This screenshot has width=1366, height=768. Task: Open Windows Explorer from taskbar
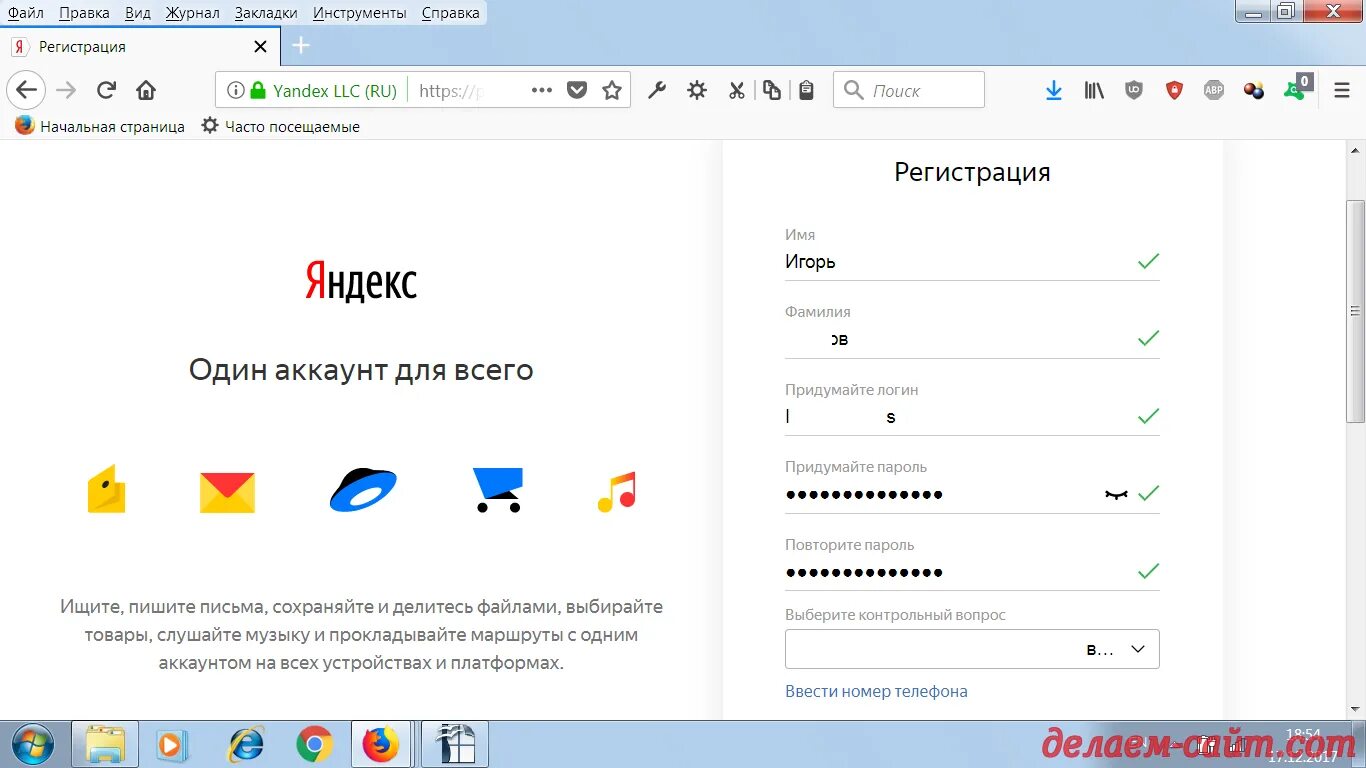pyautogui.click(x=105, y=744)
